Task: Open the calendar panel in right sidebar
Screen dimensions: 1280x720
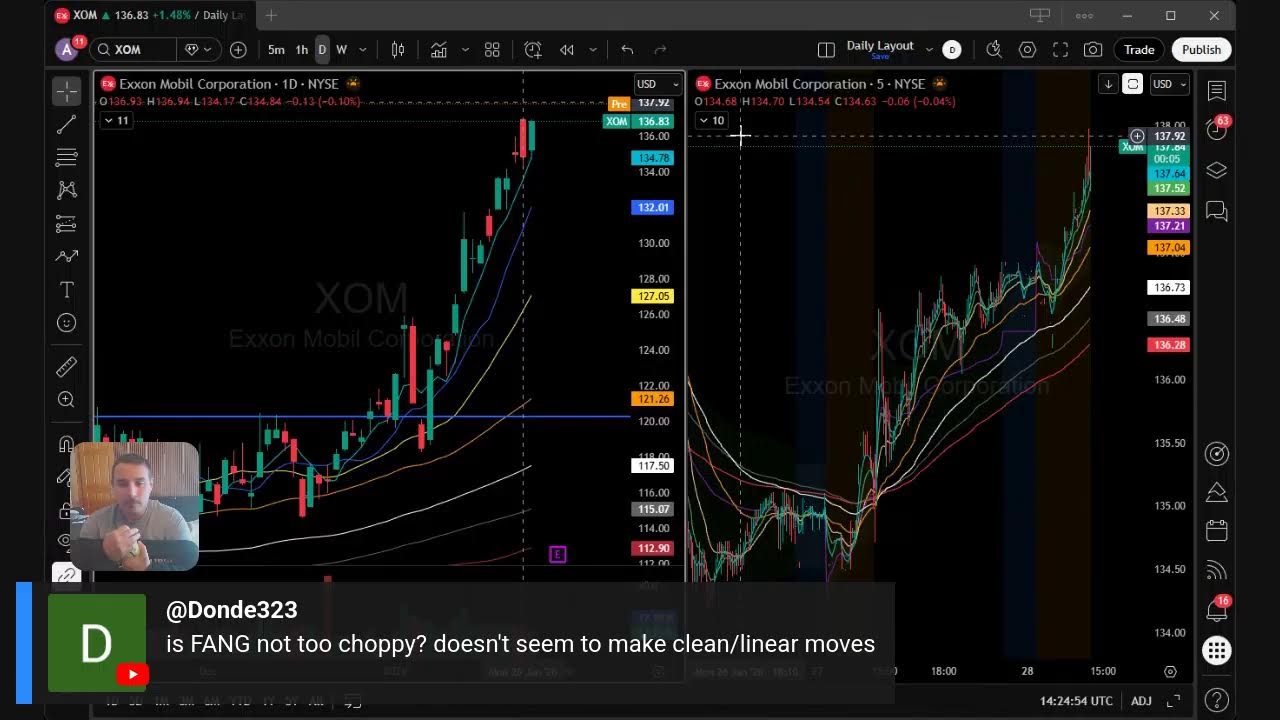Action: (1217, 530)
